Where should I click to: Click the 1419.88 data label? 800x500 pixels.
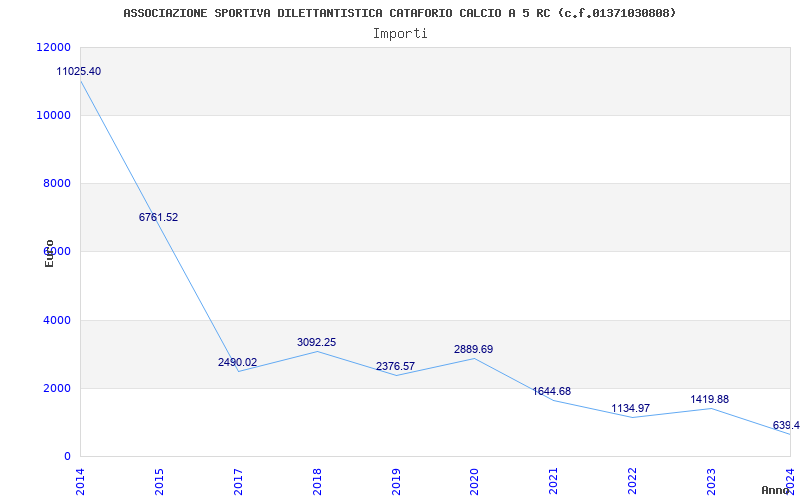click(710, 399)
